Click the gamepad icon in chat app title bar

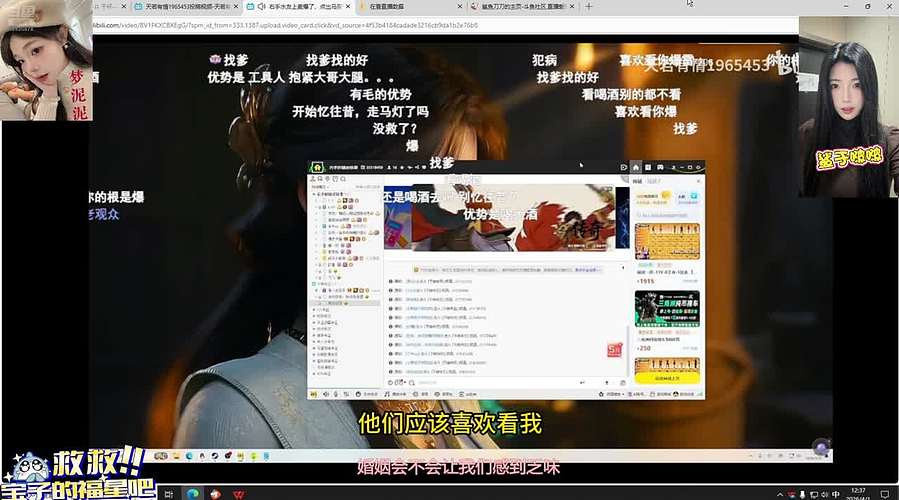[660, 167]
